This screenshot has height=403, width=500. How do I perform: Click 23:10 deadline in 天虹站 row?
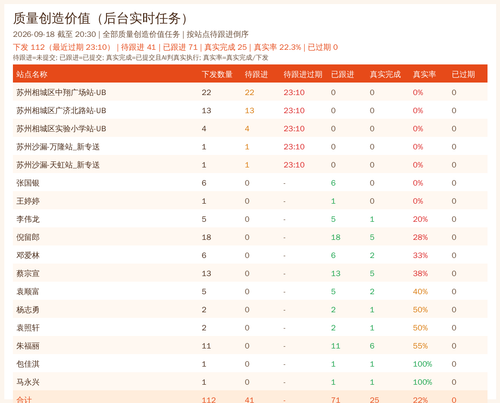pos(294,165)
